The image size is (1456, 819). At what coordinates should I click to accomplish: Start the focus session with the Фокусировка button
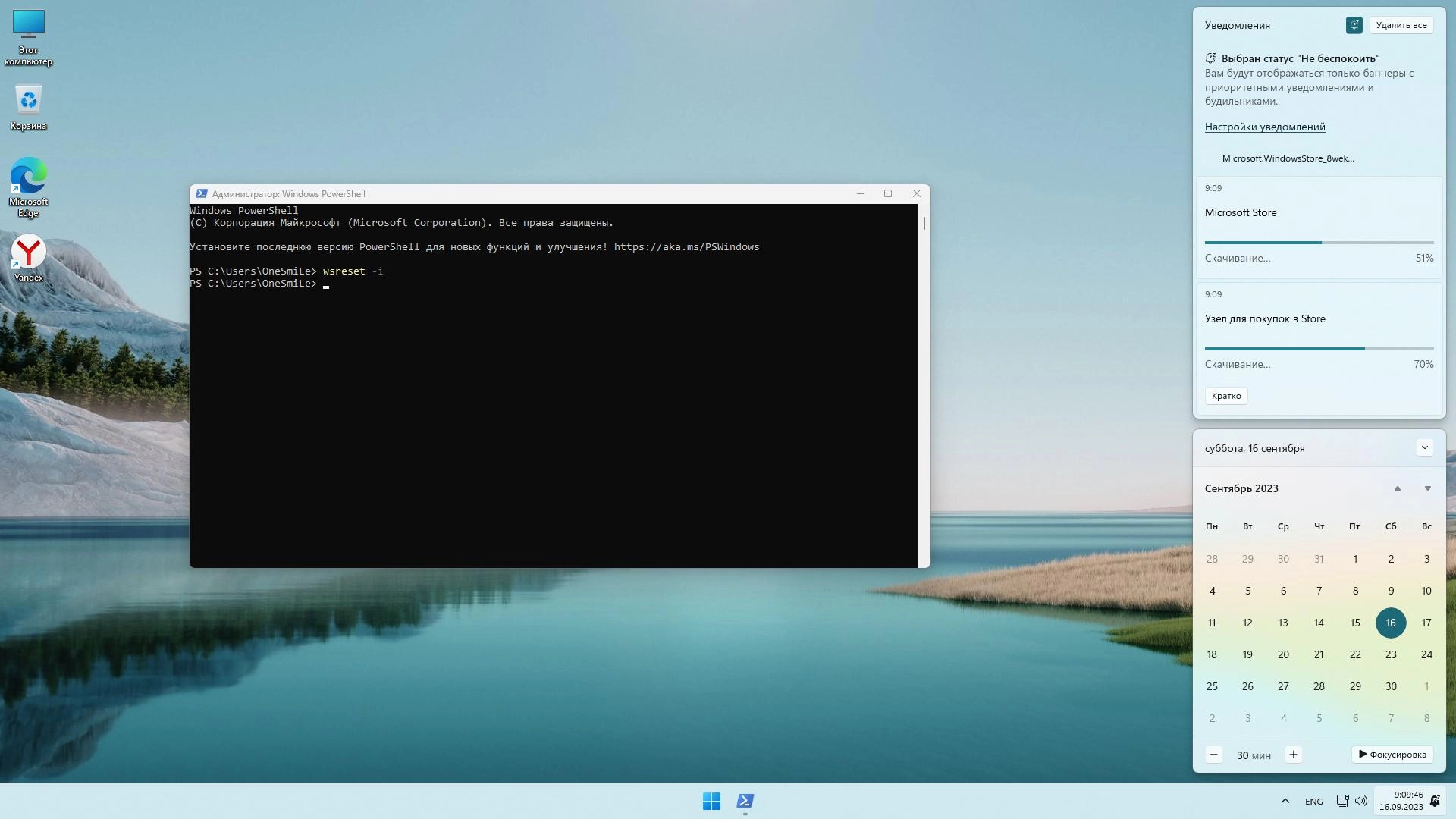pos(1392,755)
